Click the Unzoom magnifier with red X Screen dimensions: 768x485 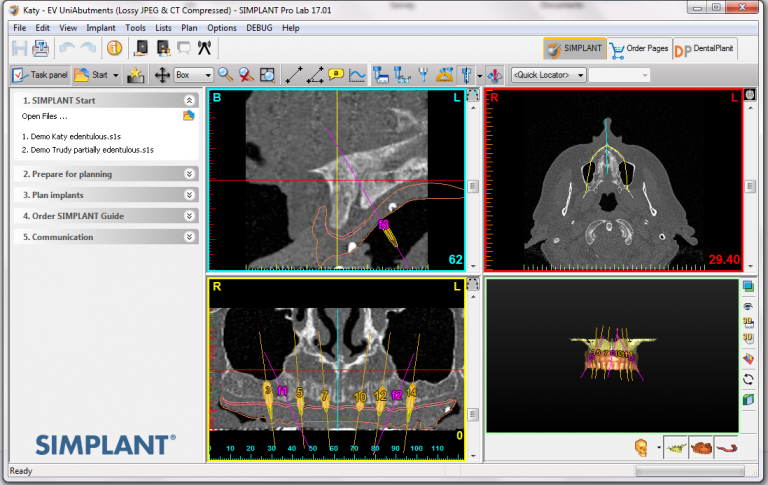pyautogui.click(x=246, y=75)
